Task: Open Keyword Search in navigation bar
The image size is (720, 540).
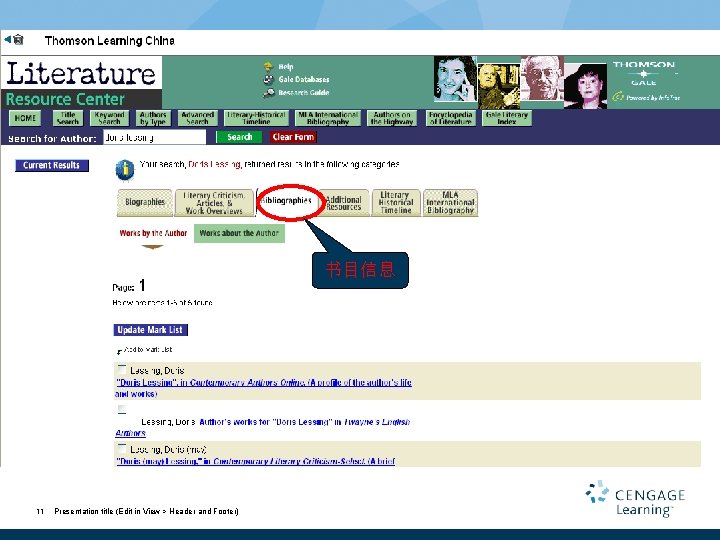Action: (x=109, y=118)
